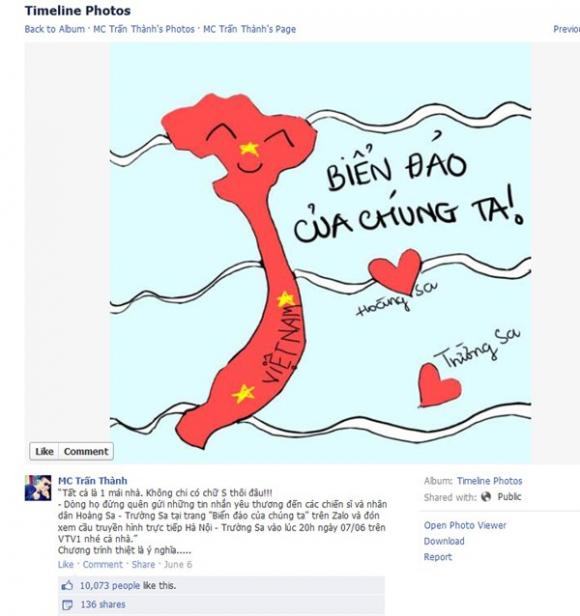Click Share link below the caption
The width and height of the screenshot is (580, 616).
tap(143, 565)
